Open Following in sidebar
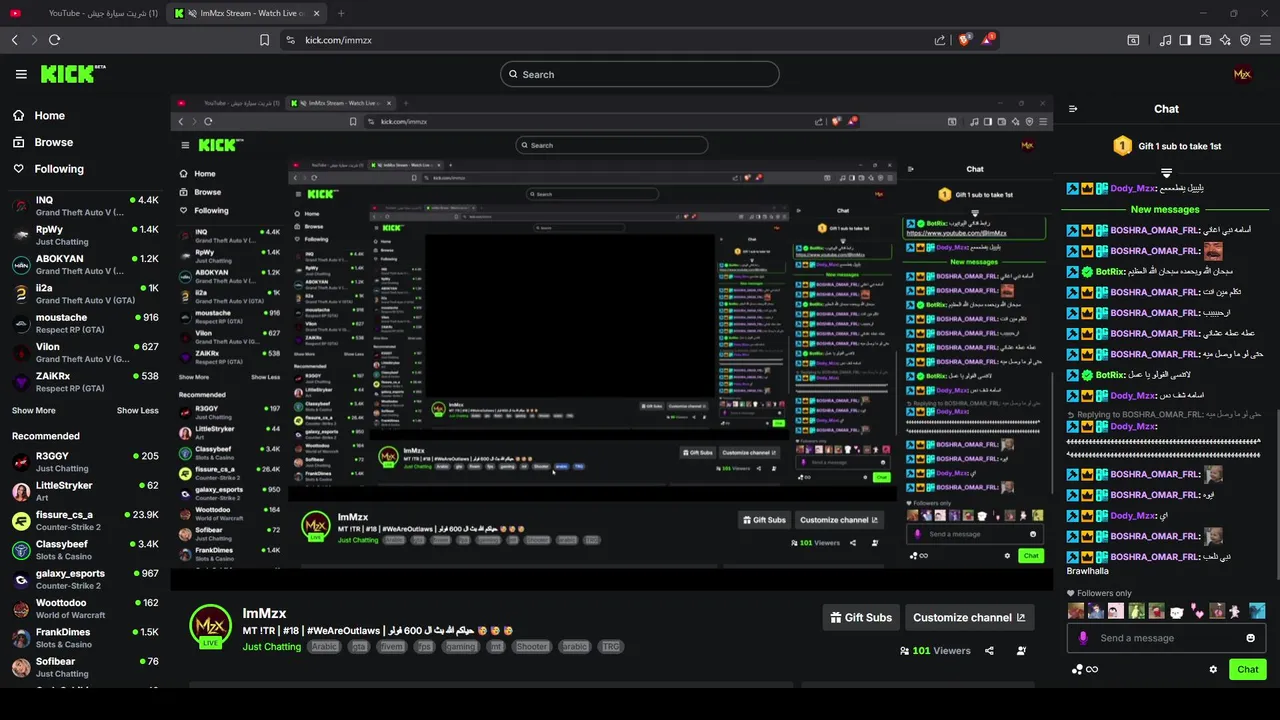Viewport: 1280px width, 720px height. click(48, 169)
